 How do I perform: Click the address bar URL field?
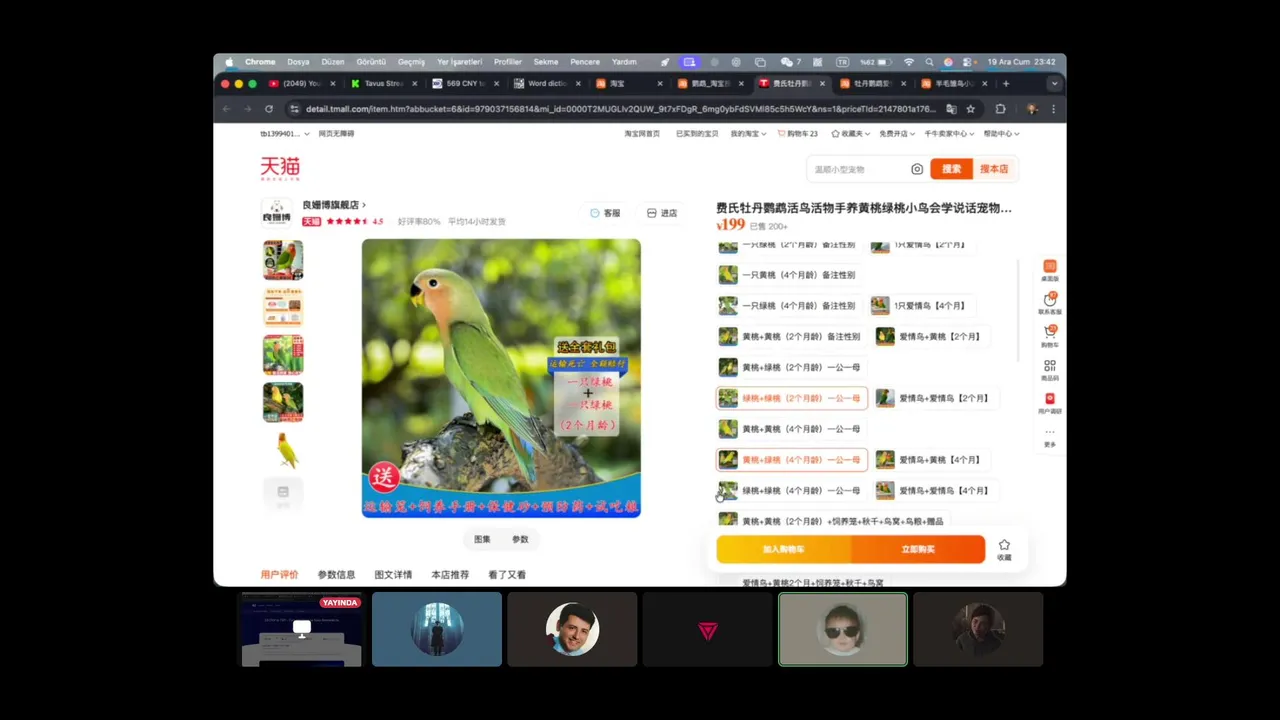point(620,109)
